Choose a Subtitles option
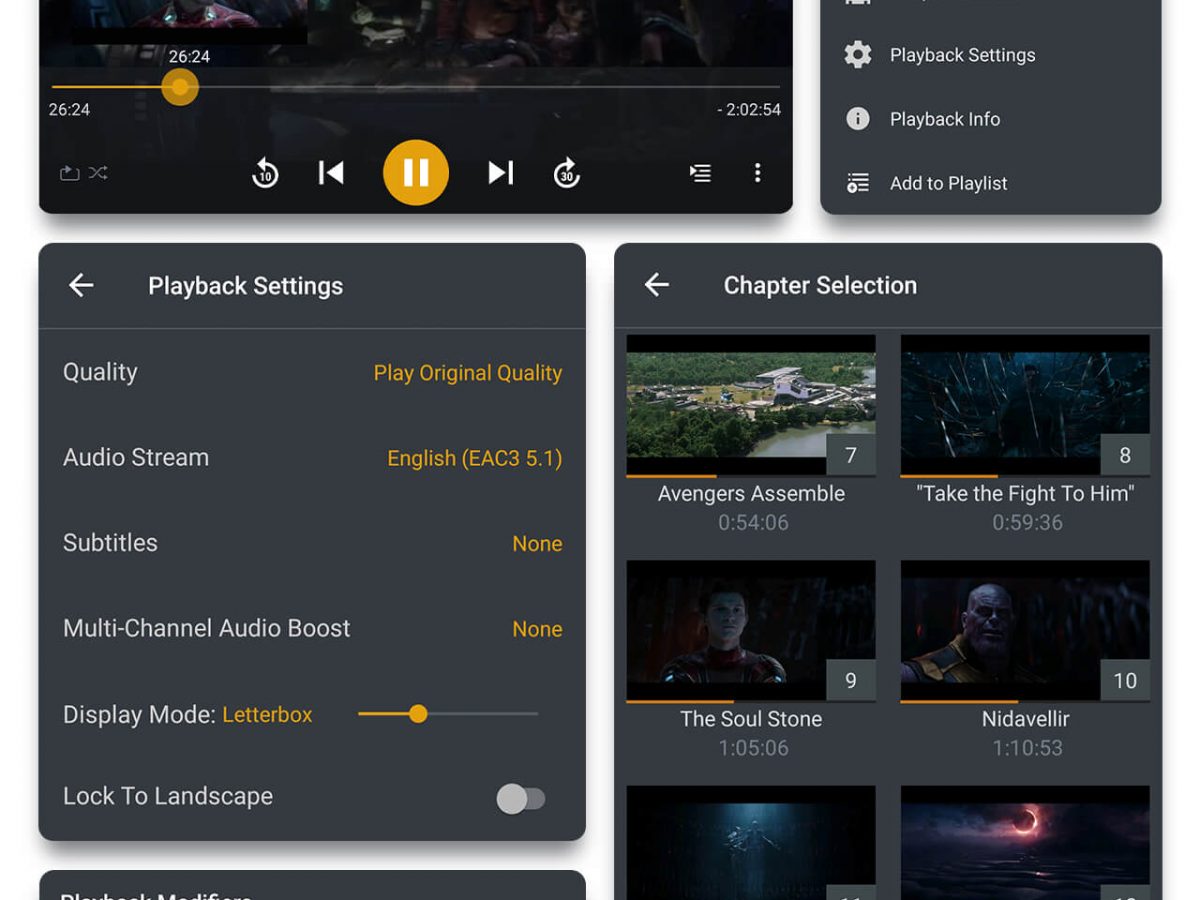Viewport: 1200px width, 900px height. pyautogui.click(x=537, y=544)
